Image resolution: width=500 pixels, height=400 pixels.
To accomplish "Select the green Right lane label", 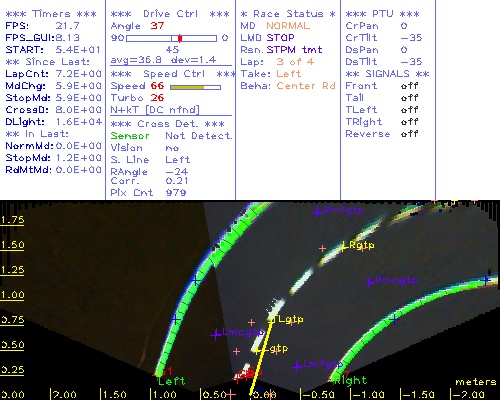I will point(351,380).
